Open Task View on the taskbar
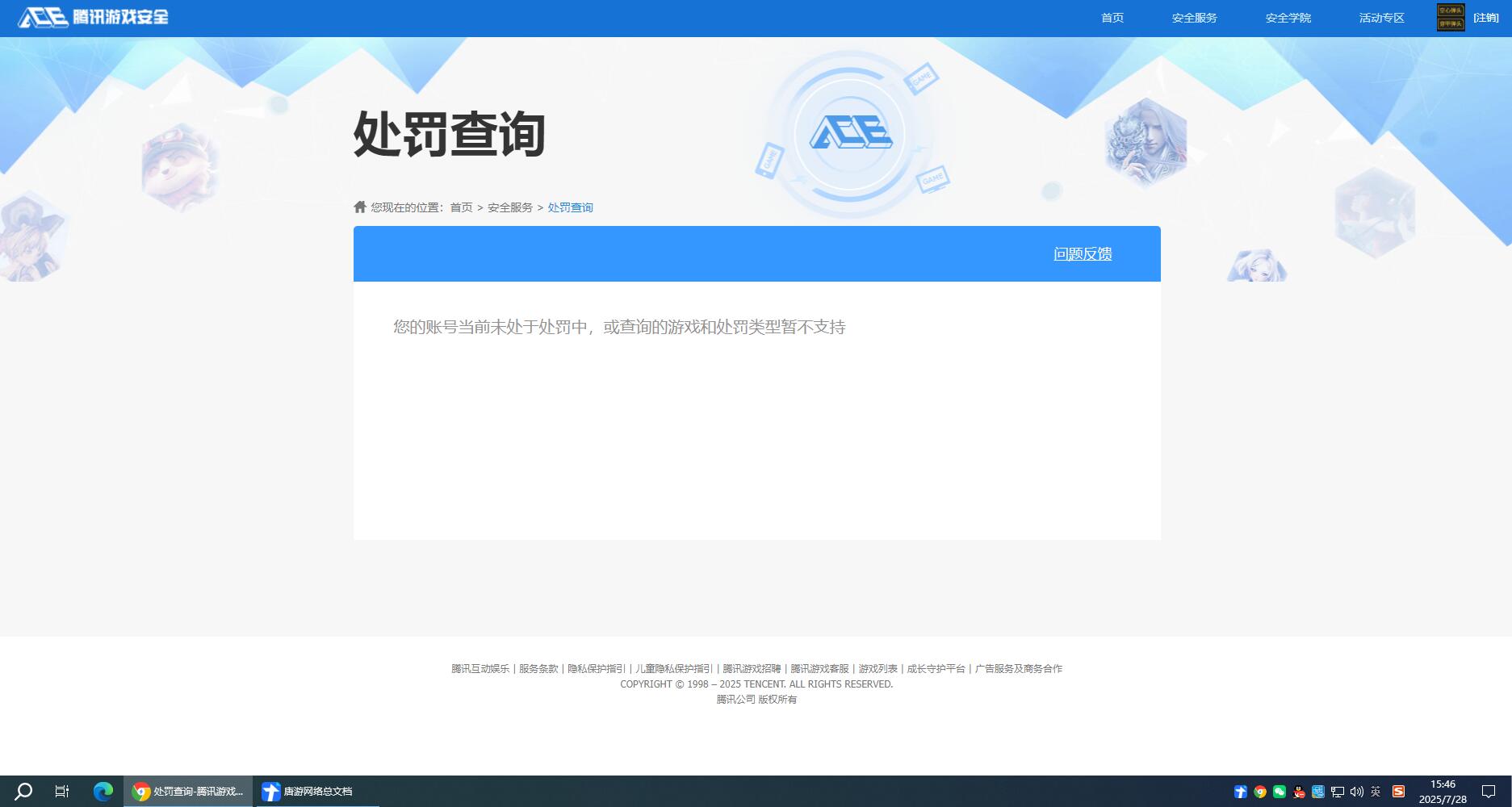Image resolution: width=1512 pixels, height=807 pixels. tap(62, 791)
